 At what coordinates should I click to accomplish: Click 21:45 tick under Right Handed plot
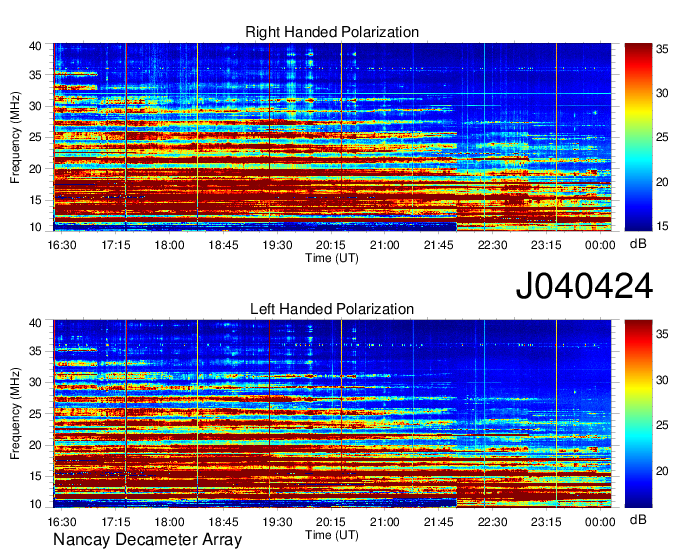(438, 245)
